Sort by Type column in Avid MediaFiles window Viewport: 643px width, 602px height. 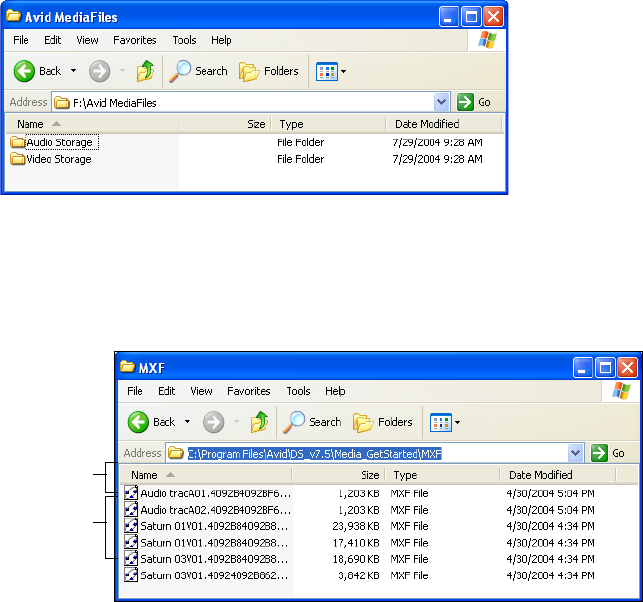[x=328, y=124]
